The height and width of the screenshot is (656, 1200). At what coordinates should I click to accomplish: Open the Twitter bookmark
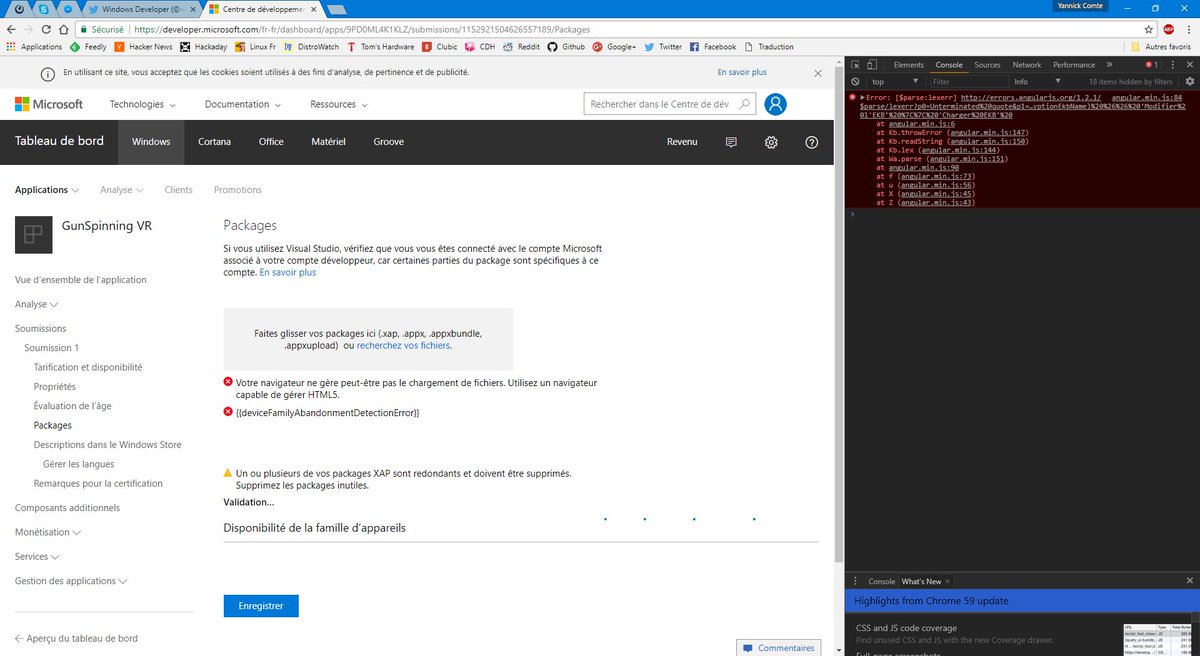click(x=662, y=46)
